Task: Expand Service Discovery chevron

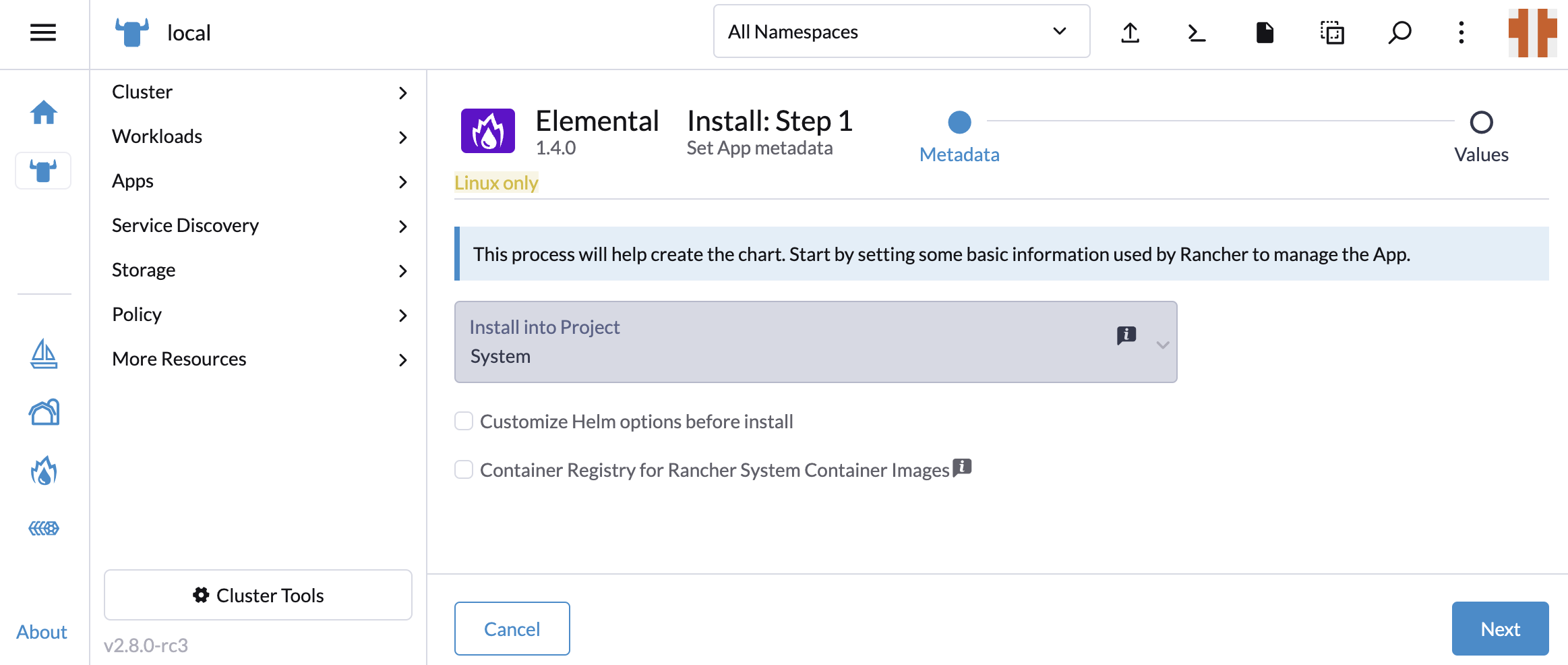Action: pyautogui.click(x=403, y=226)
